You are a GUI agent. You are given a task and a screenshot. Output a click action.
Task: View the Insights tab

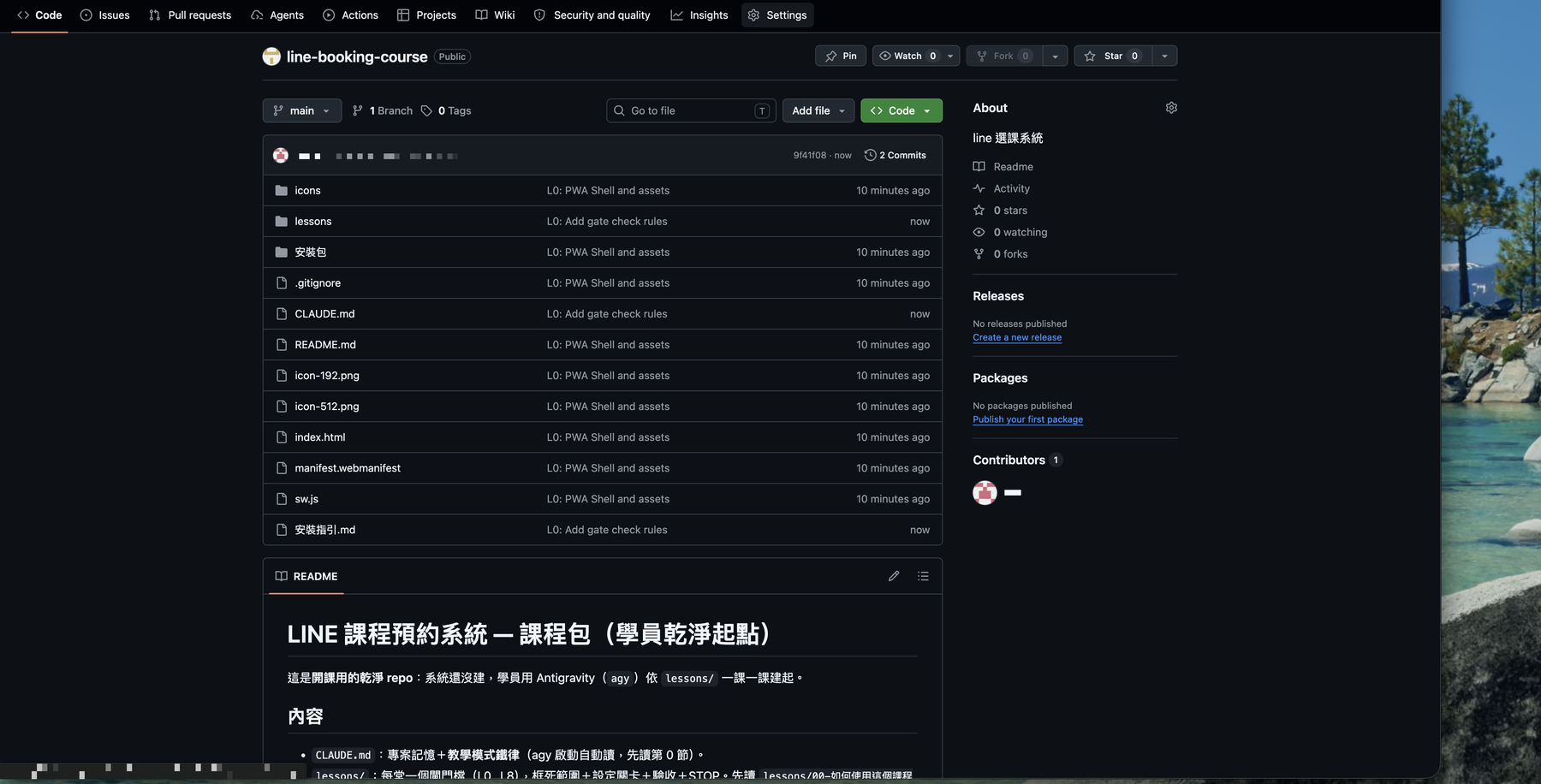pyautogui.click(x=699, y=15)
